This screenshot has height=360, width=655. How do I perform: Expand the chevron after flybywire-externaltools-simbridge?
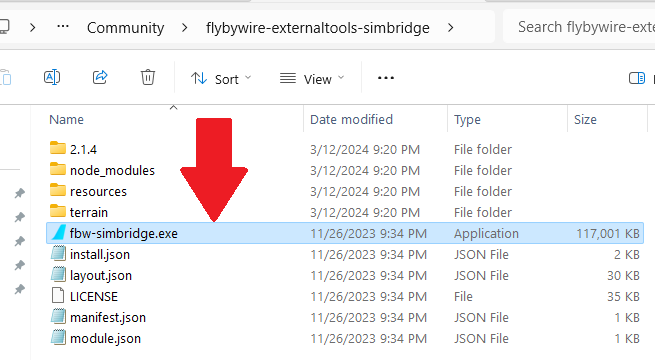click(x=450, y=28)
